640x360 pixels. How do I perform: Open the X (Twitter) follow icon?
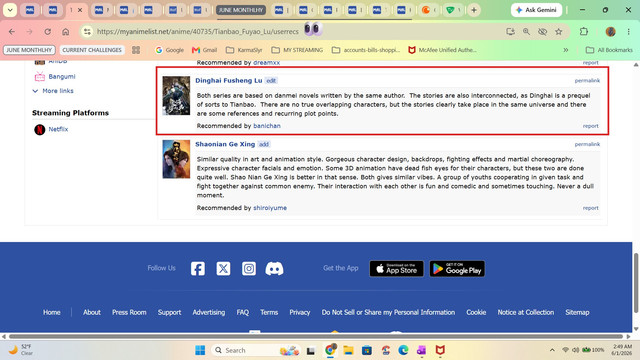click(223, 269)
